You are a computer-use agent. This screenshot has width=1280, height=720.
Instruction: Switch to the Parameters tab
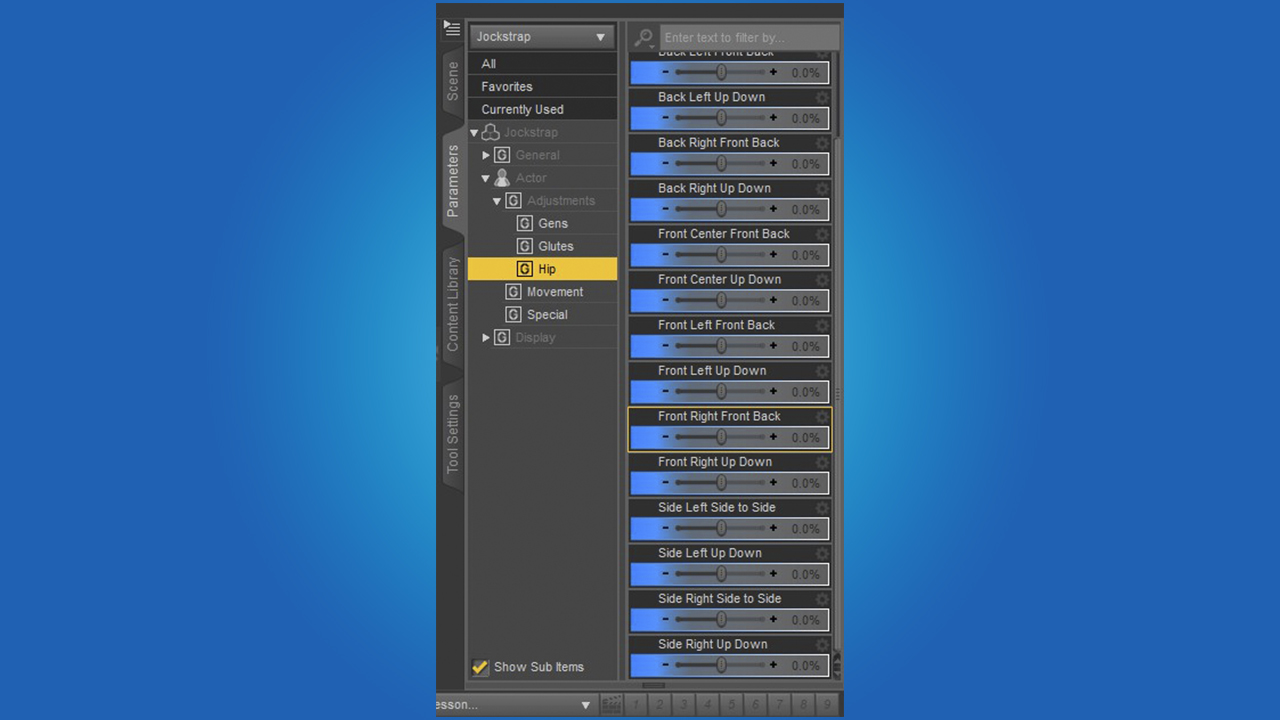pyautogui.click(x=453, y=181)
